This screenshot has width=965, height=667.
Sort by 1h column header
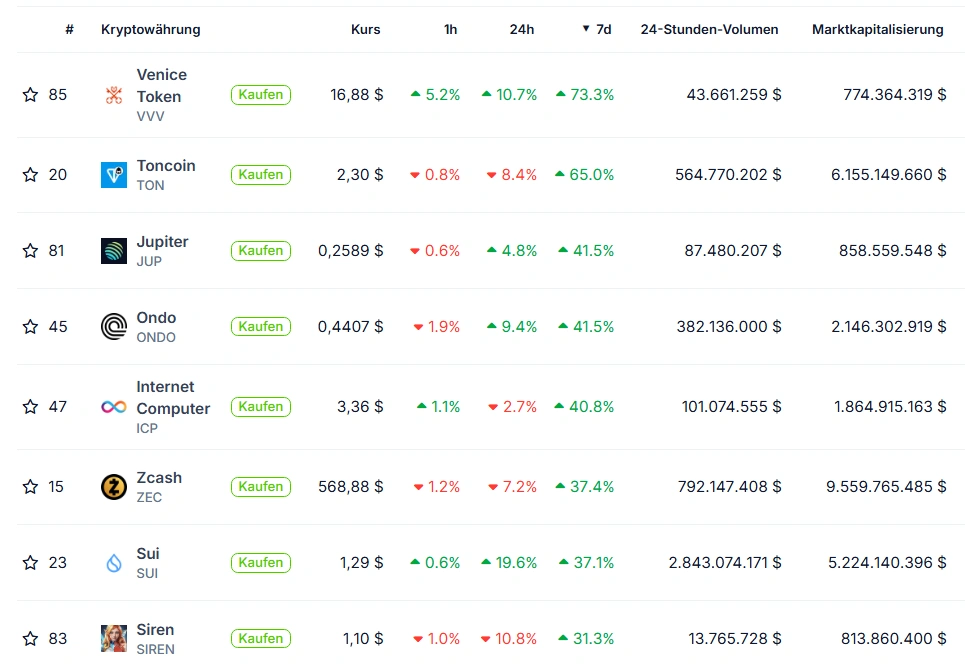pyautogui.click(x=450, y=30)
